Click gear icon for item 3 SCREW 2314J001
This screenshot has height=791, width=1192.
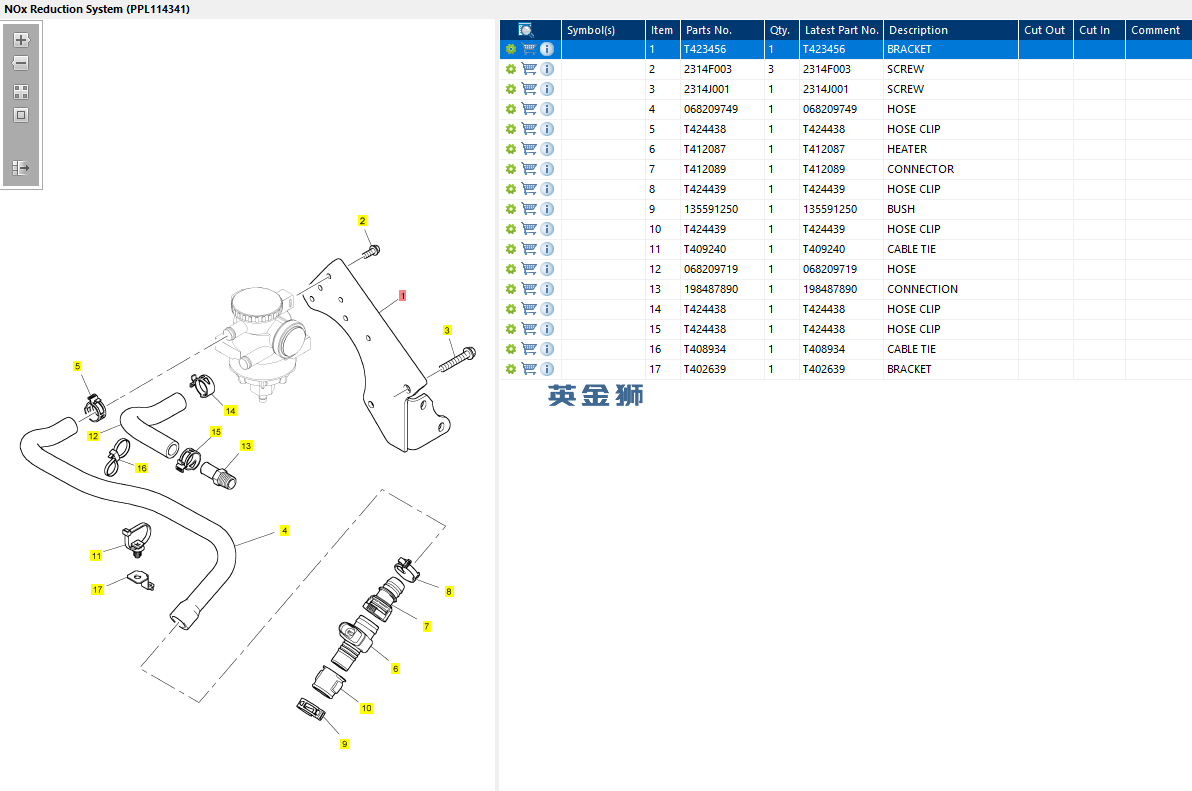[511, 89]
